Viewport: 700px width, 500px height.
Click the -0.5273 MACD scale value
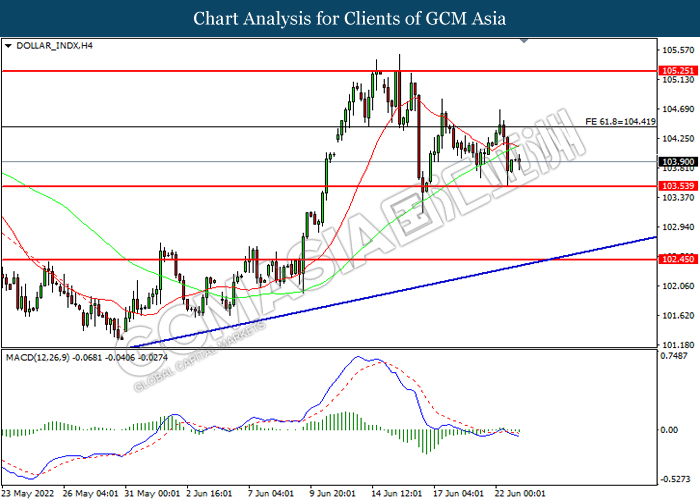[x=674, y=479]
